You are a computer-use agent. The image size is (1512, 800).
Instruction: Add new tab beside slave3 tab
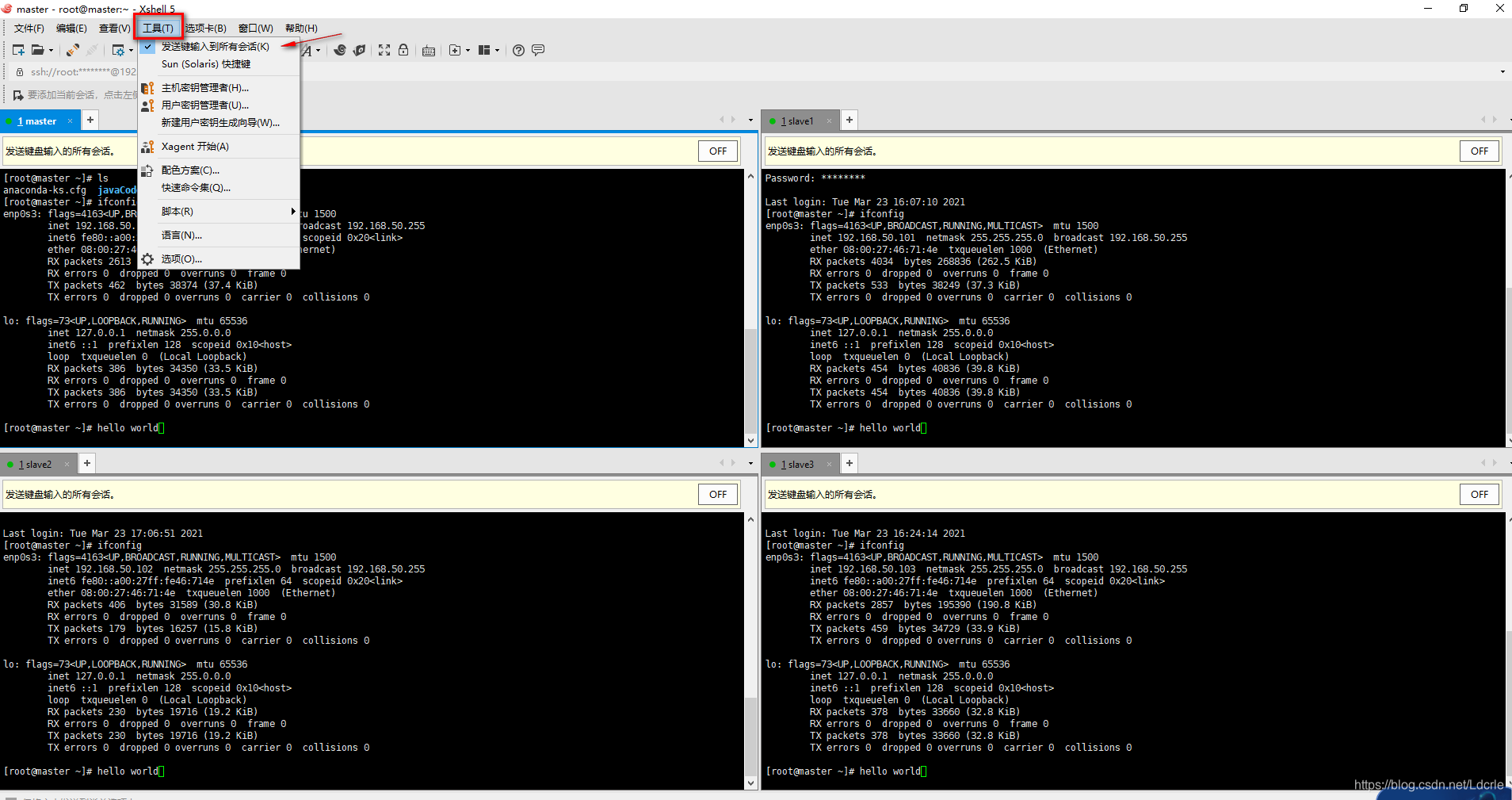coord(849,463)
